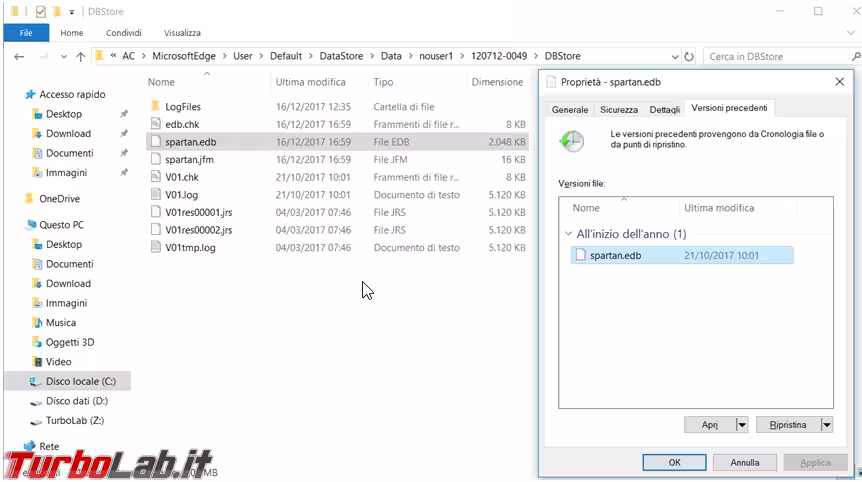Select the Musica folder in sidebar

click(x=60, y=323)
